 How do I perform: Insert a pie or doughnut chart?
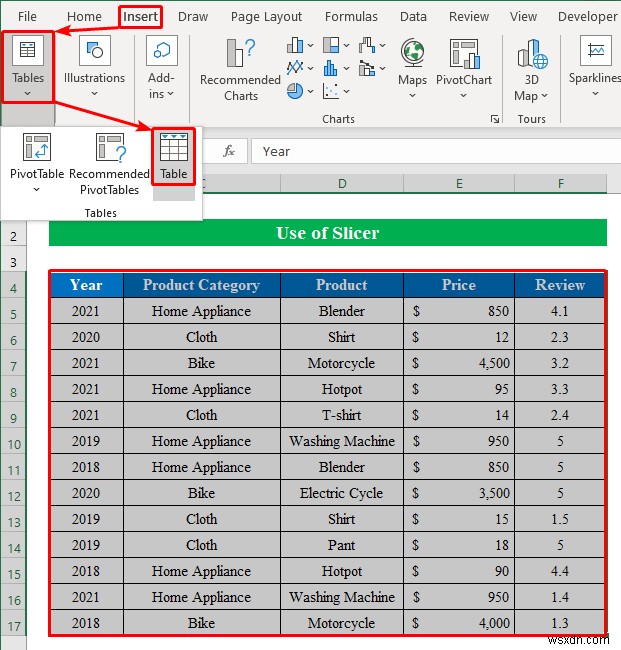pyautogui.click(x=295, y=91)
